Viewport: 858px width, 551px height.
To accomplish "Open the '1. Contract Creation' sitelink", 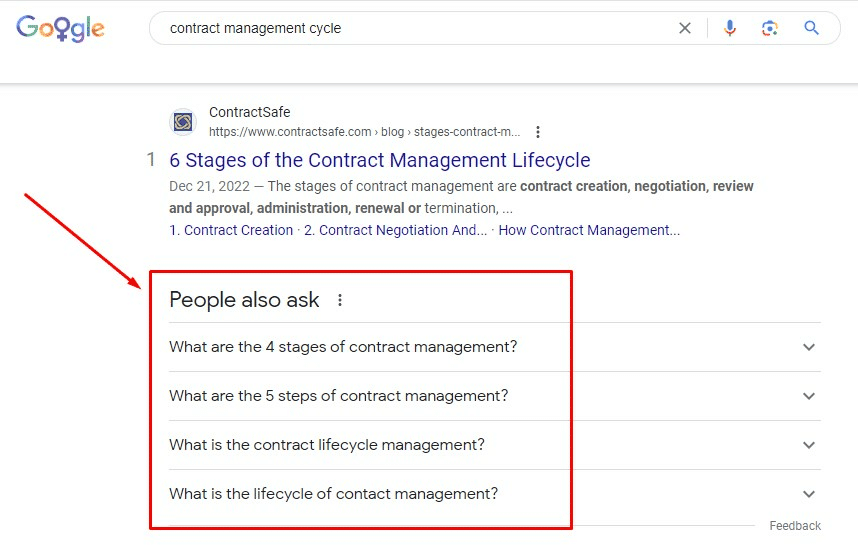I will click(x=231, y=230).
